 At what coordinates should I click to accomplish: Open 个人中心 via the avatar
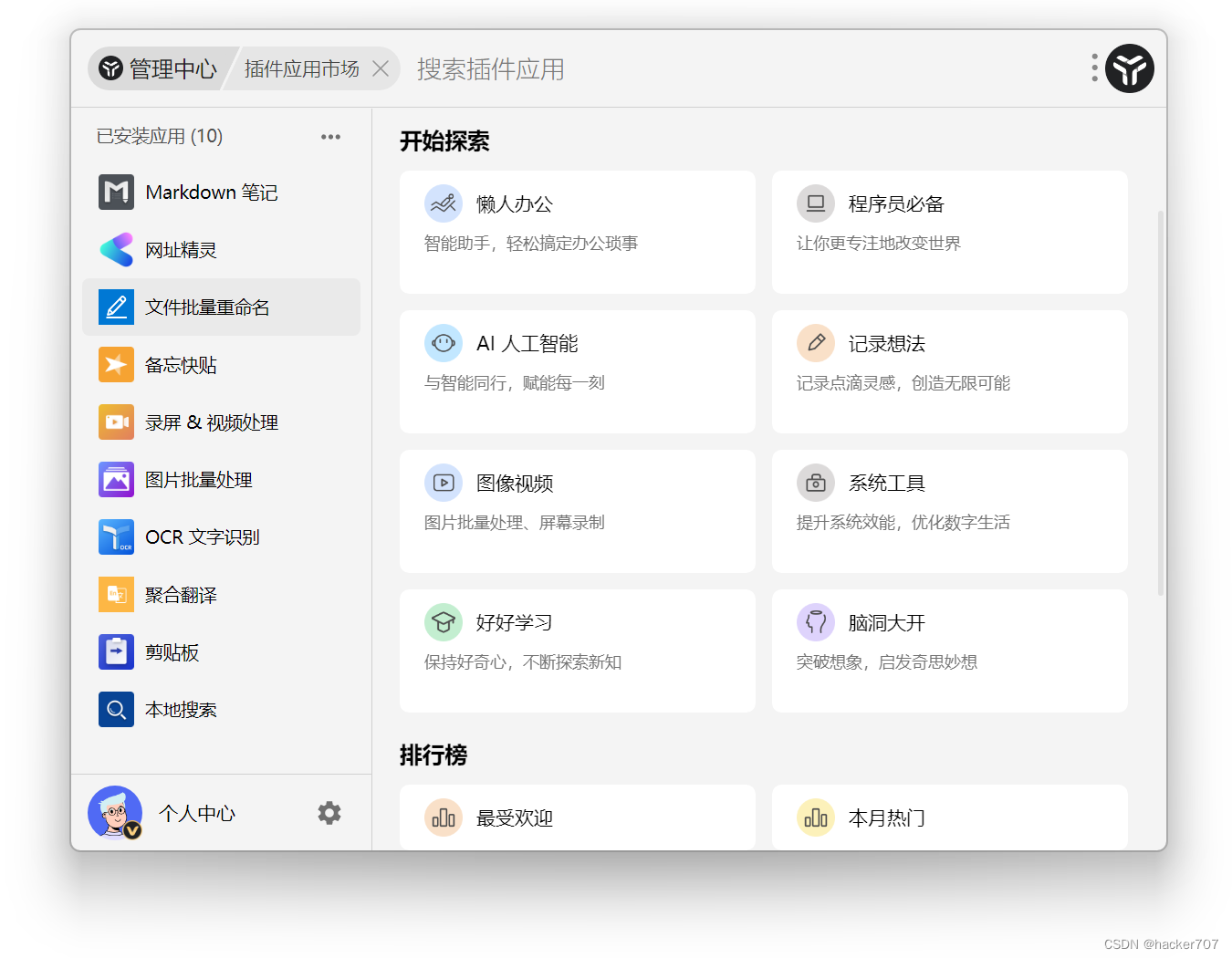pyautogui.click(x=114, y=812)
